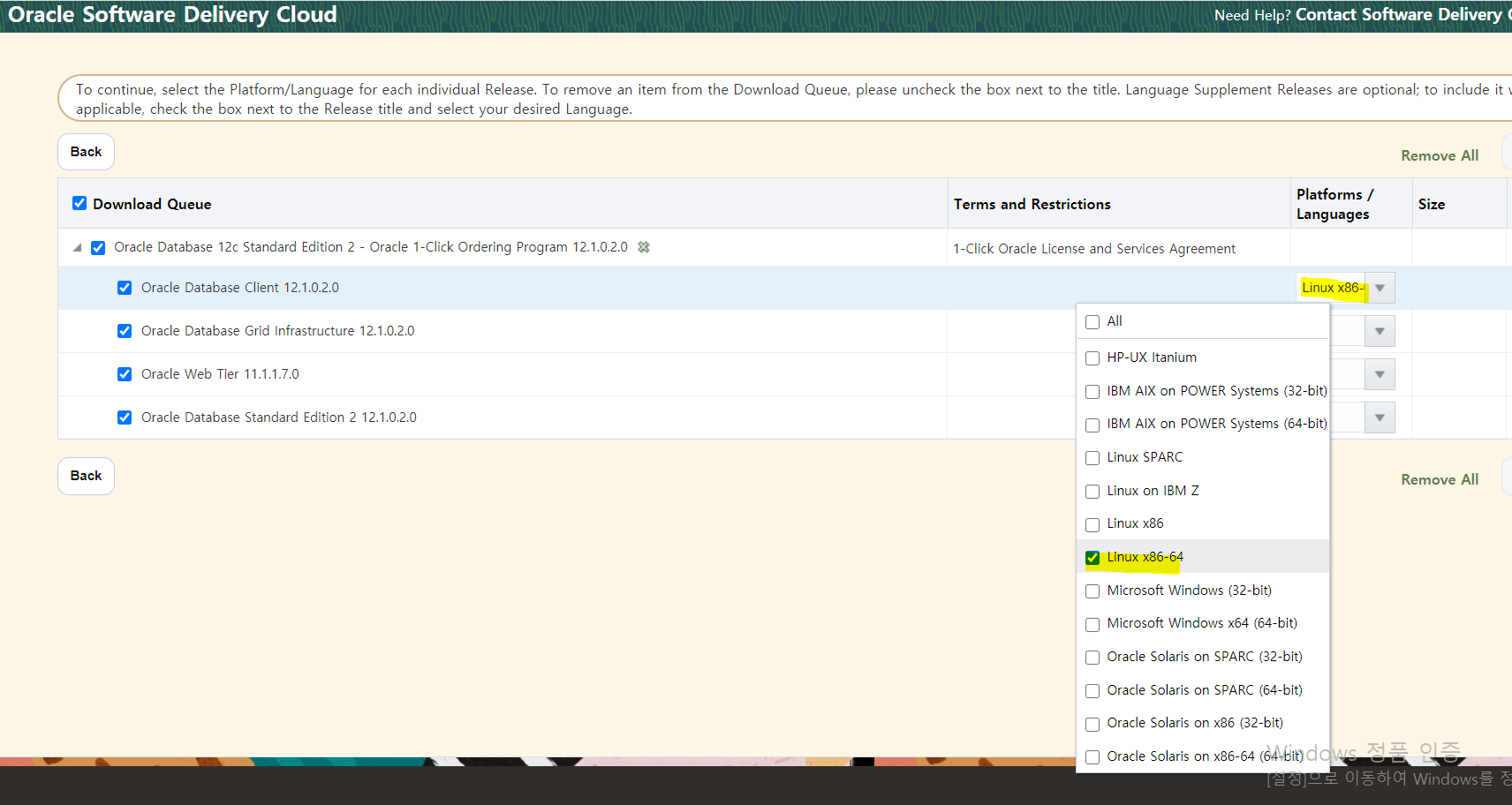1512x805 pixels.
Task: Check Oracle Solaris on SPARC (64-bit)
Action: (x=1092, y=691)
